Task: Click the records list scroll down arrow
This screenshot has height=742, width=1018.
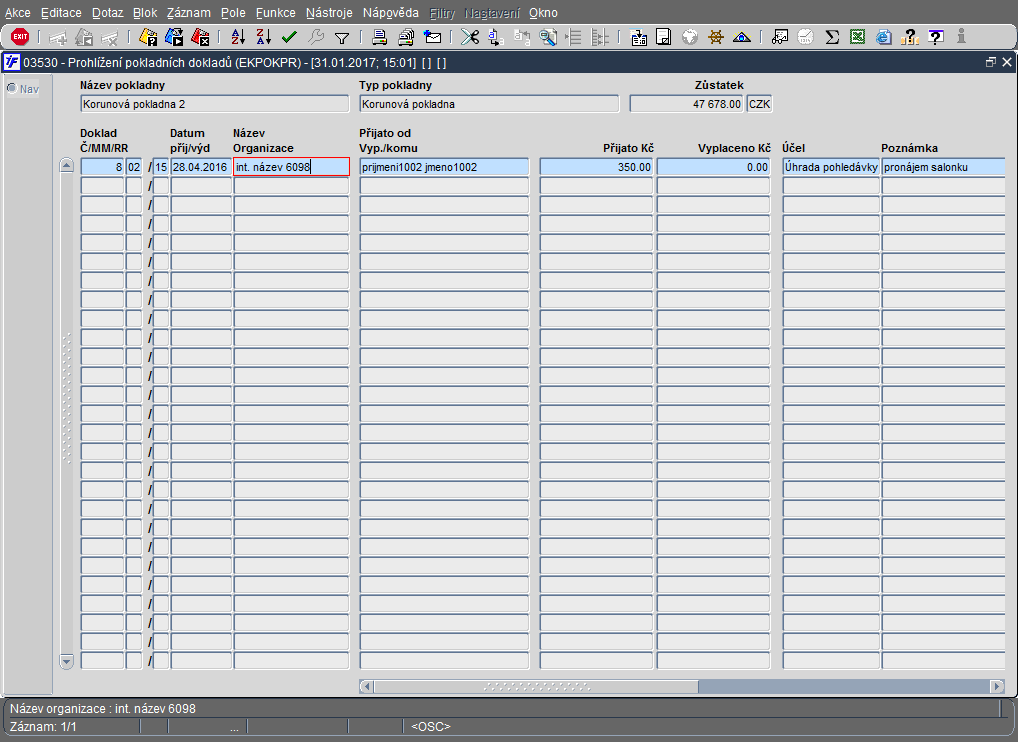Action: click(x=67, y=661)
